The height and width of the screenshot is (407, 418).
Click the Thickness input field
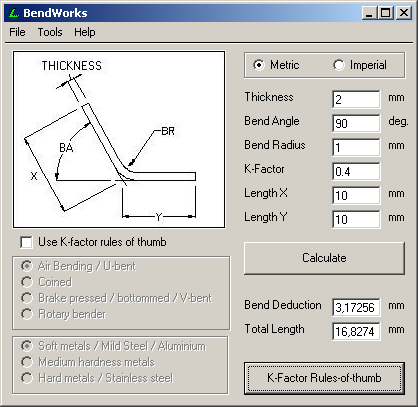pyautogui.click(x=356, y=99)
